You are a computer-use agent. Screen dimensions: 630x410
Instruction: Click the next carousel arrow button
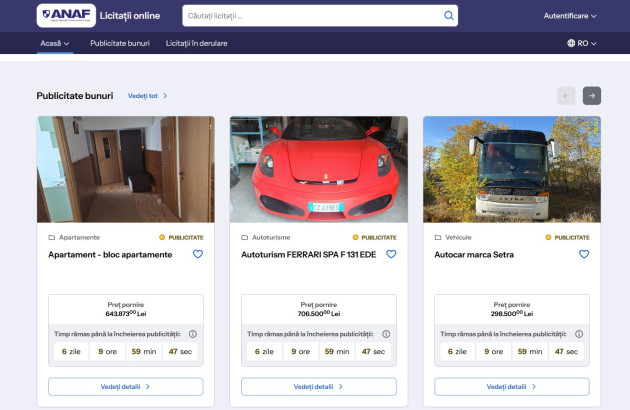pyautogui.click(x=592, y=96)
